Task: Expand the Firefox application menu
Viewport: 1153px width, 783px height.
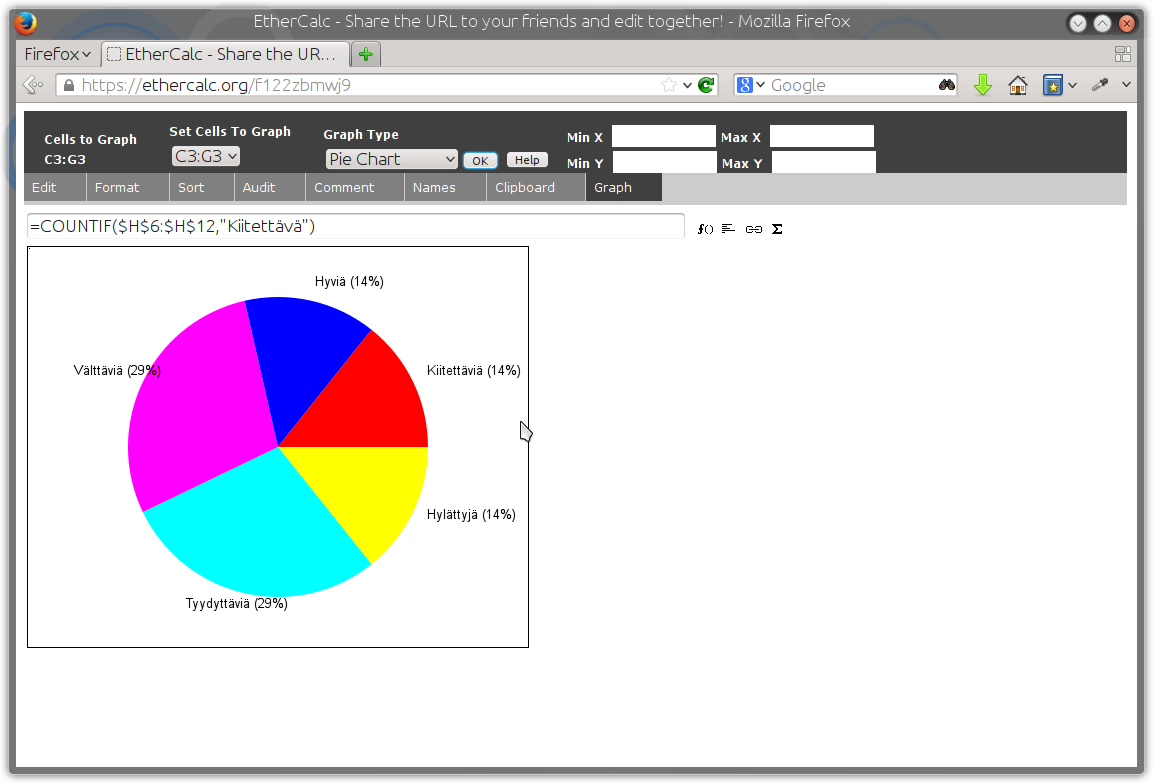Action: click(57, 54)
